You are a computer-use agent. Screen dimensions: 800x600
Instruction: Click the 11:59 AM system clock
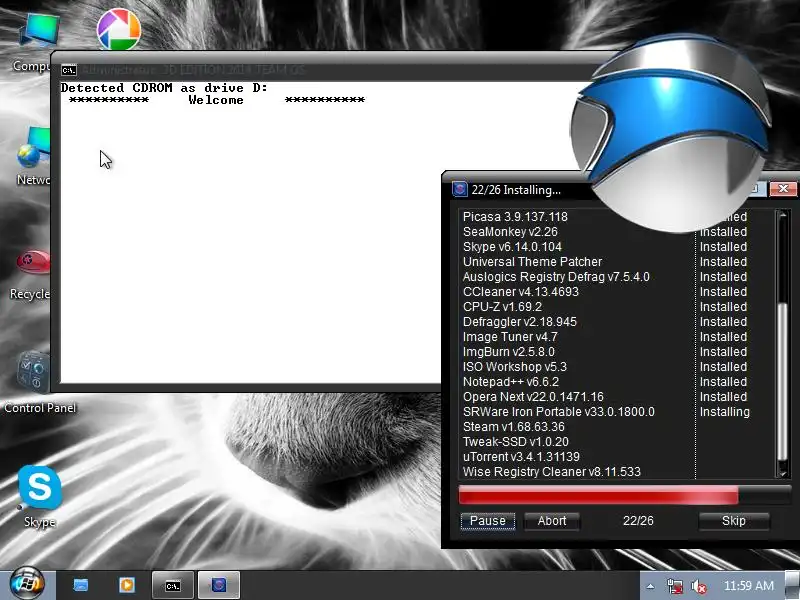pos(748,586)
